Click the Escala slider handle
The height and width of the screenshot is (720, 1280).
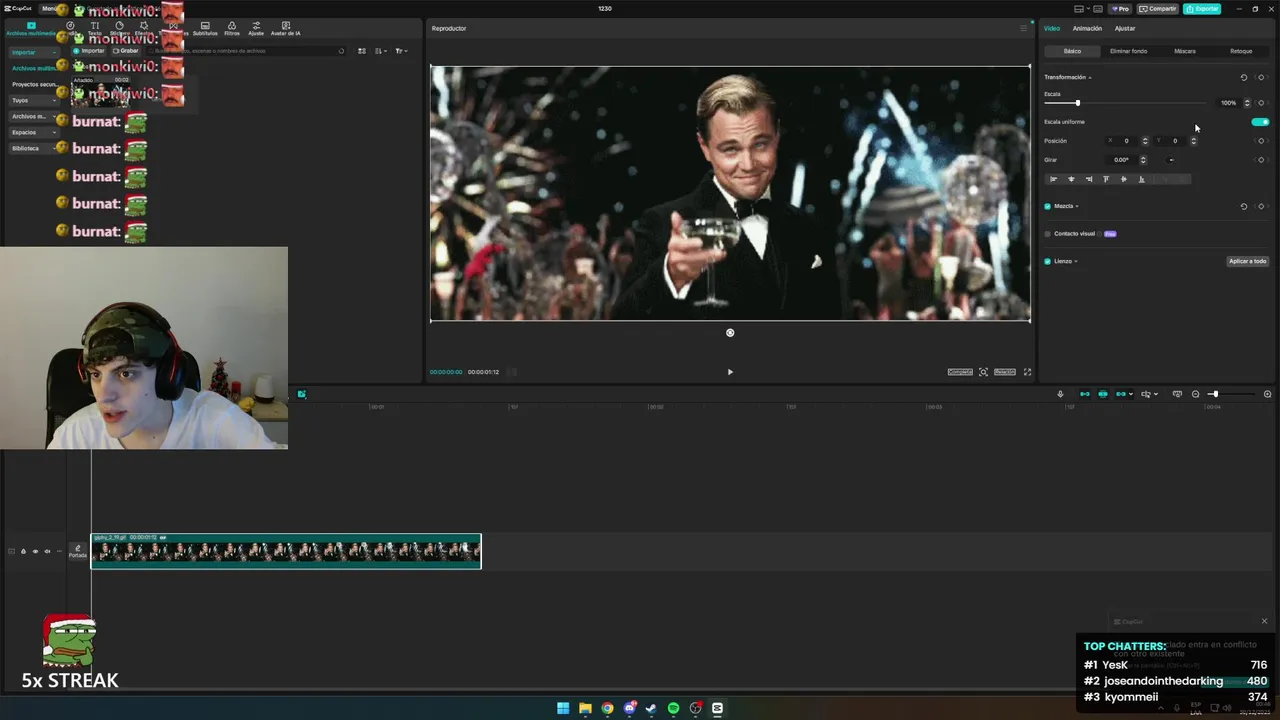(x=1077, y=103)
